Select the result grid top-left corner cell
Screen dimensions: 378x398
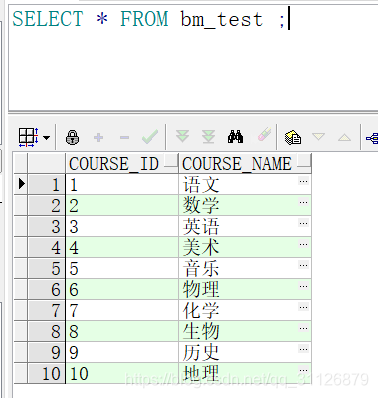click(21, 163)
